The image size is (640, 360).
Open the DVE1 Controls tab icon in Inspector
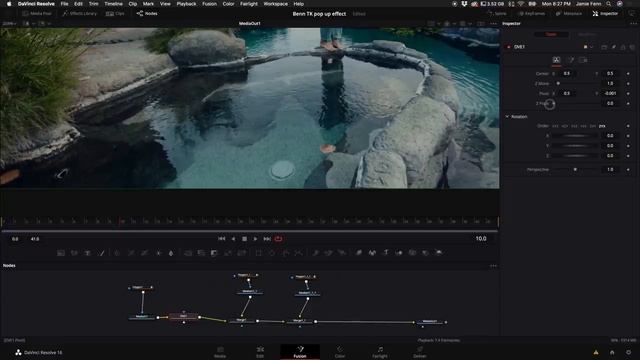click(x=556, y=60)
